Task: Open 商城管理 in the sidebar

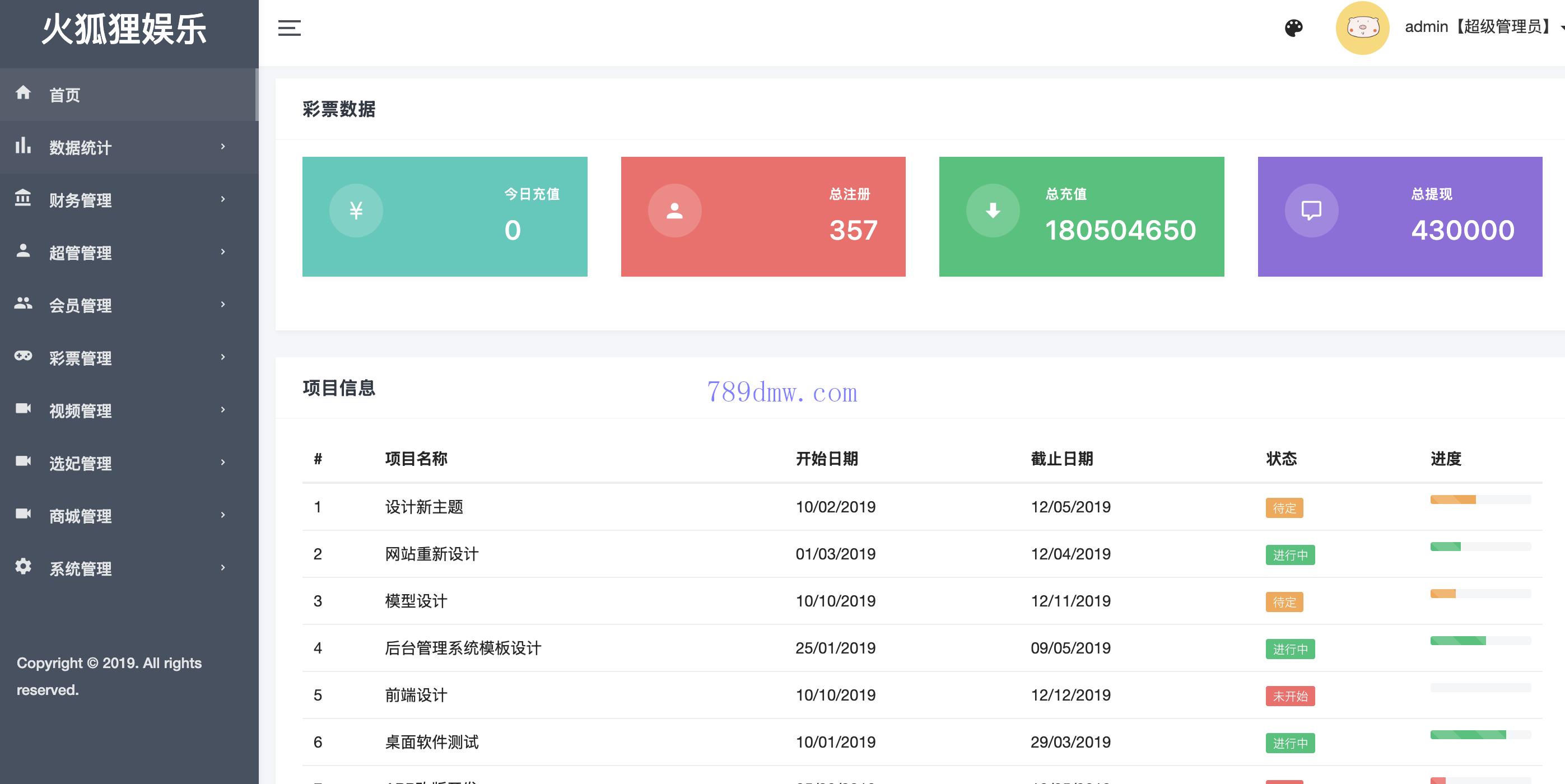Action: [x=80, y=516]
